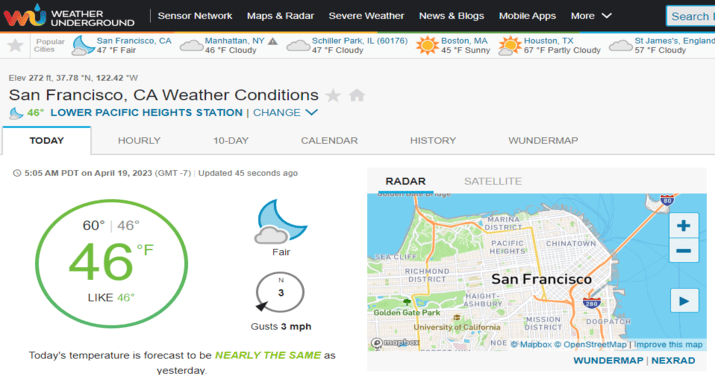Favorite San Francisco with the title star
Image resolution: width=715 pixels, height=375 pixels.
[333, 95]
